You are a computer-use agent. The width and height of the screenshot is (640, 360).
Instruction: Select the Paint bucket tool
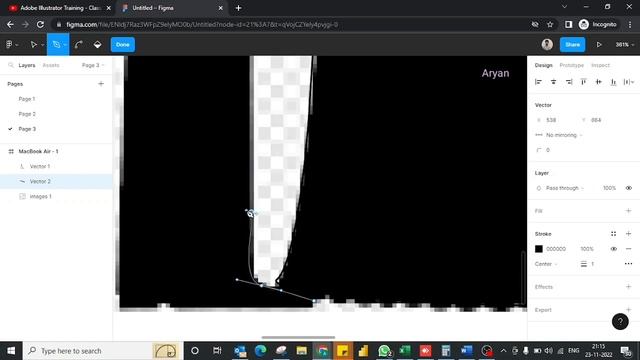(x=97, y=44)
